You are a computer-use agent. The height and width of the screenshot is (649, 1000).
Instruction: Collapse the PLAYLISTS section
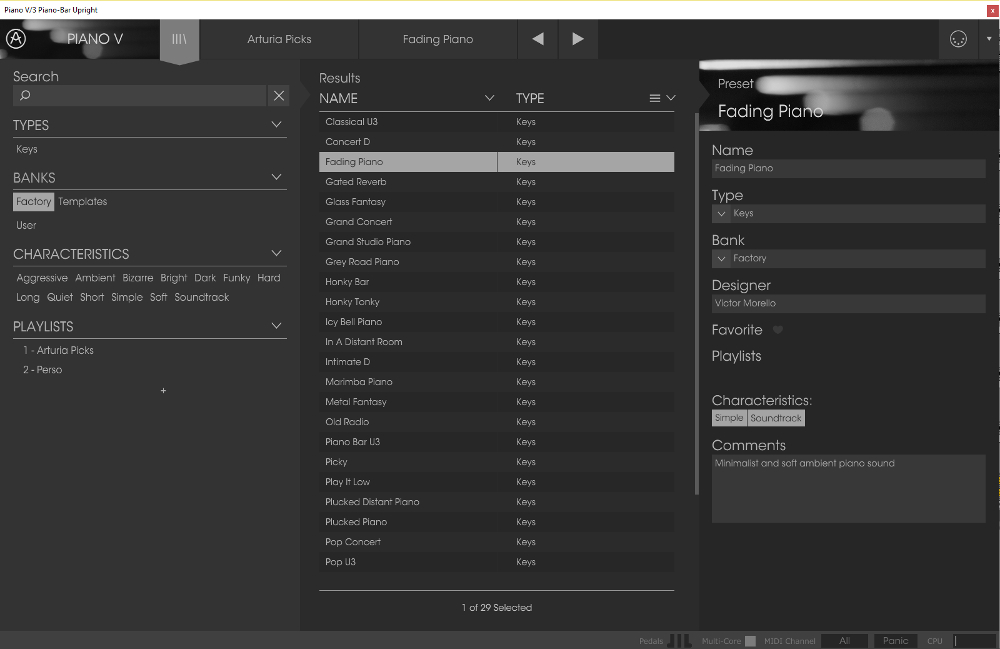[276, 326]
